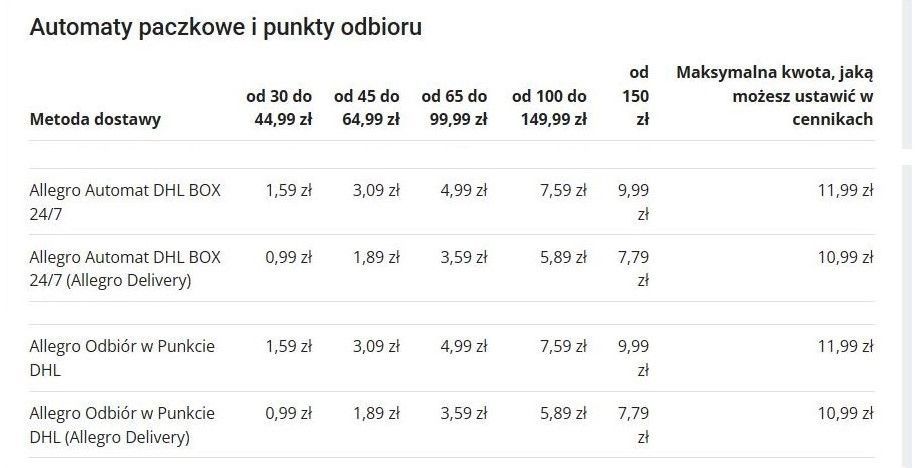The width and height of the screenshot is (921, 468).
Task: Click the 11,99 zł maximum for DHL BOX 24/7
Action: [x=845, y=190]
